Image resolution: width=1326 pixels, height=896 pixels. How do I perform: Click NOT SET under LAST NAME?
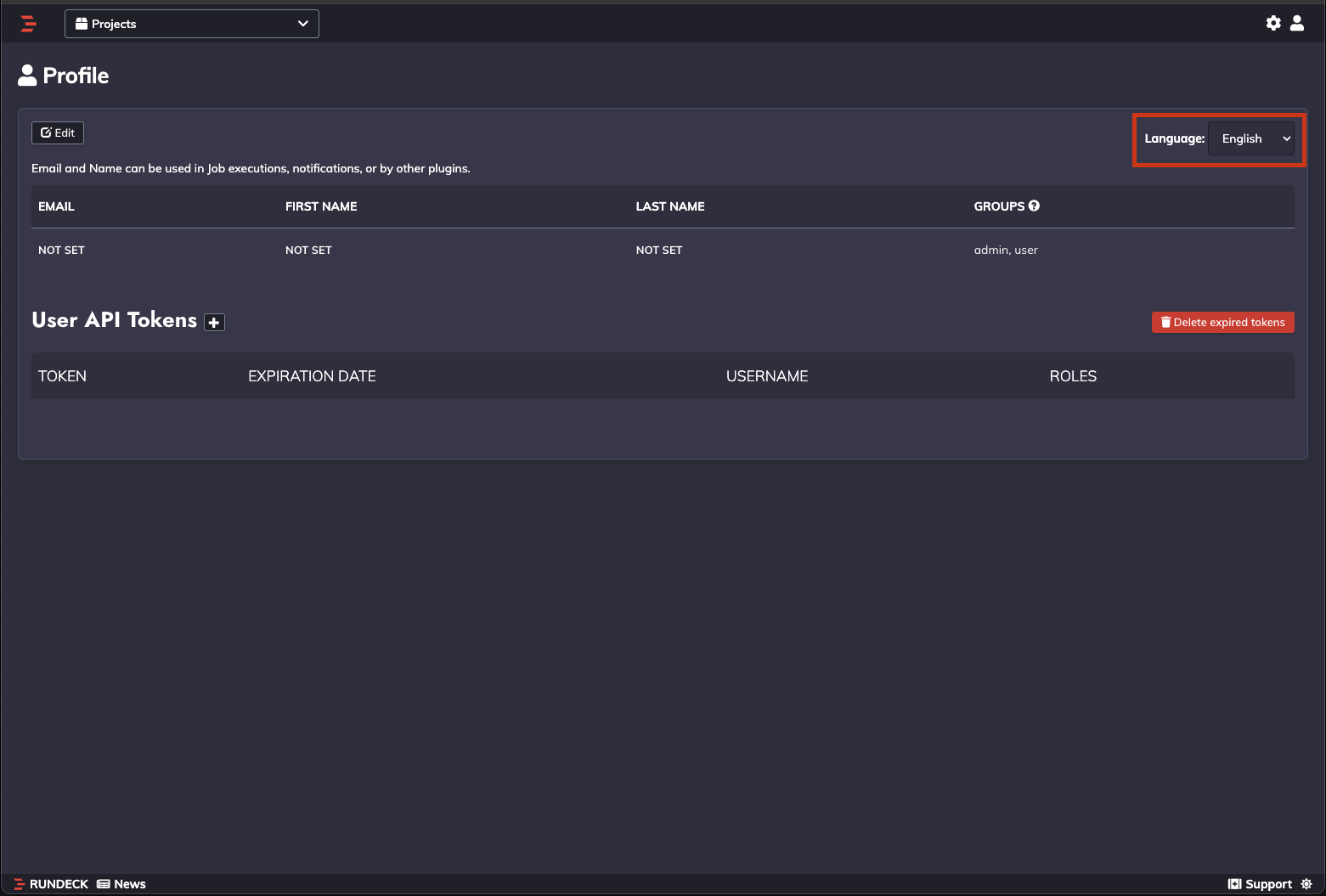point(659,250)
